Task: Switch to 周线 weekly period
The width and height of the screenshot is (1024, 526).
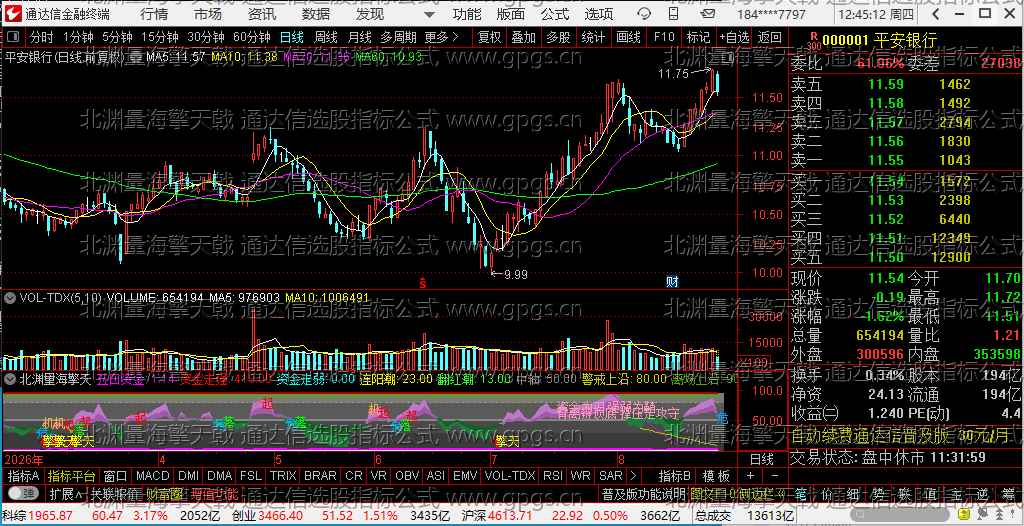Action: point(325,37)
